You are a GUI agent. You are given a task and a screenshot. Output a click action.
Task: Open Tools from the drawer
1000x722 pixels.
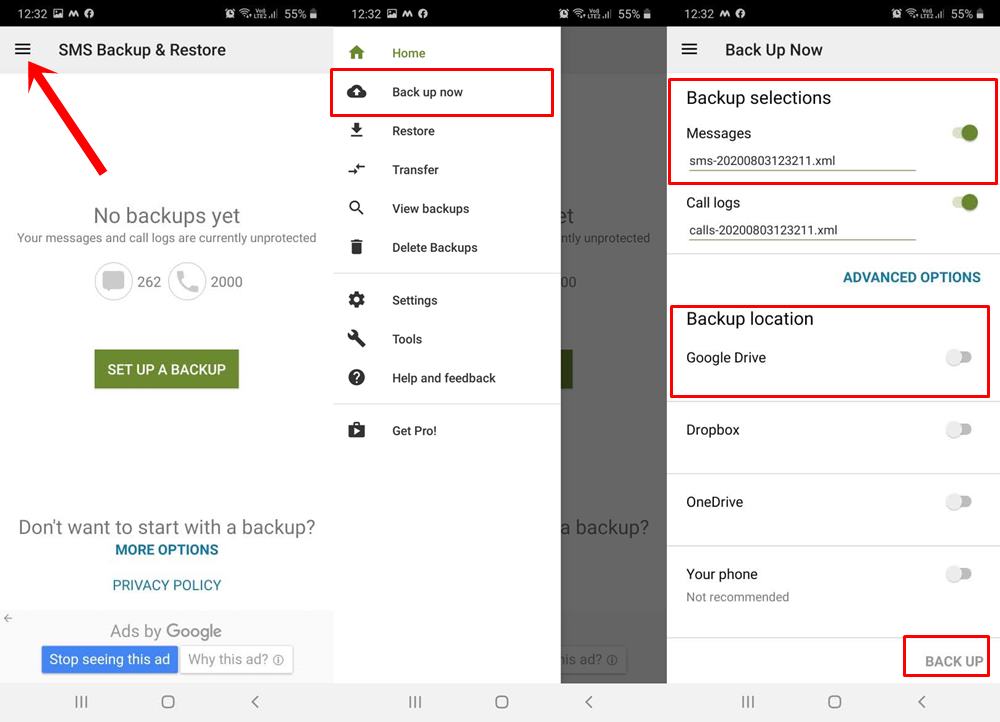click(446, 339)
